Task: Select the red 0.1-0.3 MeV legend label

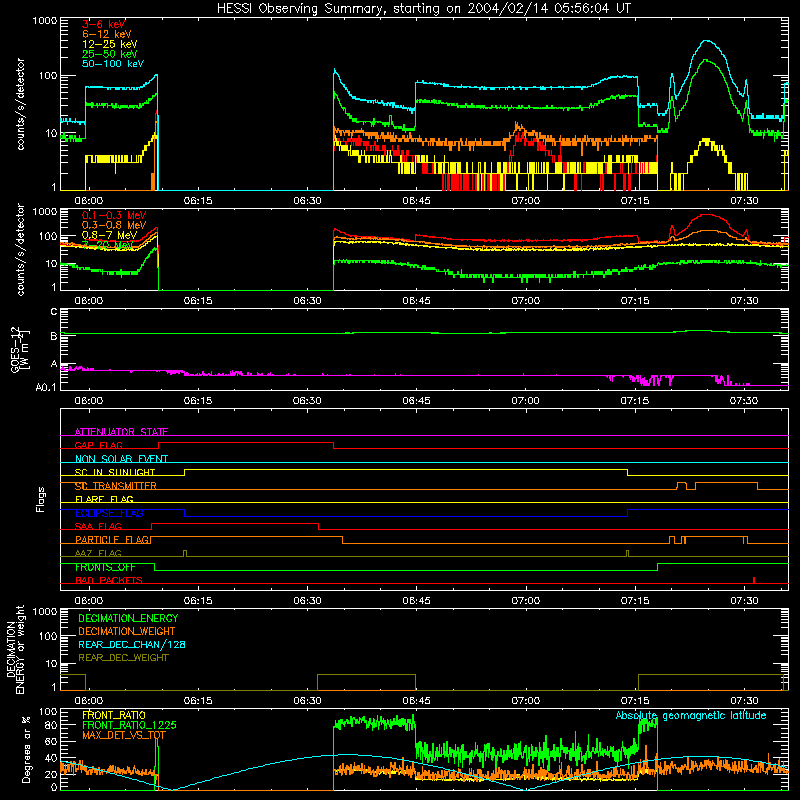Action: coord(114,215)
